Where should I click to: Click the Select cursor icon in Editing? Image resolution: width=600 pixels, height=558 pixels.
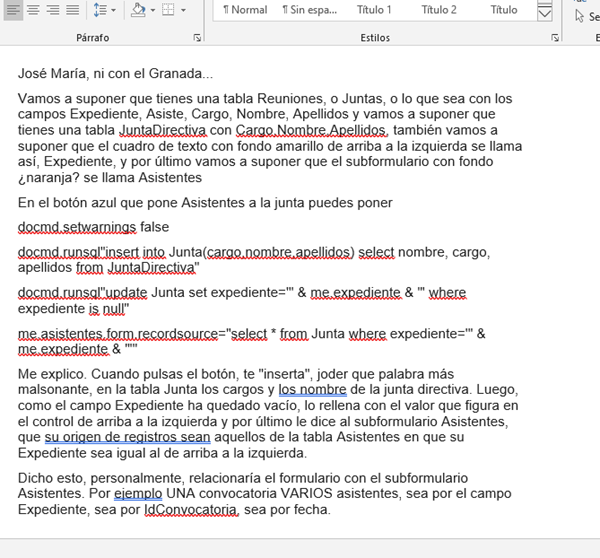(580, 15)
